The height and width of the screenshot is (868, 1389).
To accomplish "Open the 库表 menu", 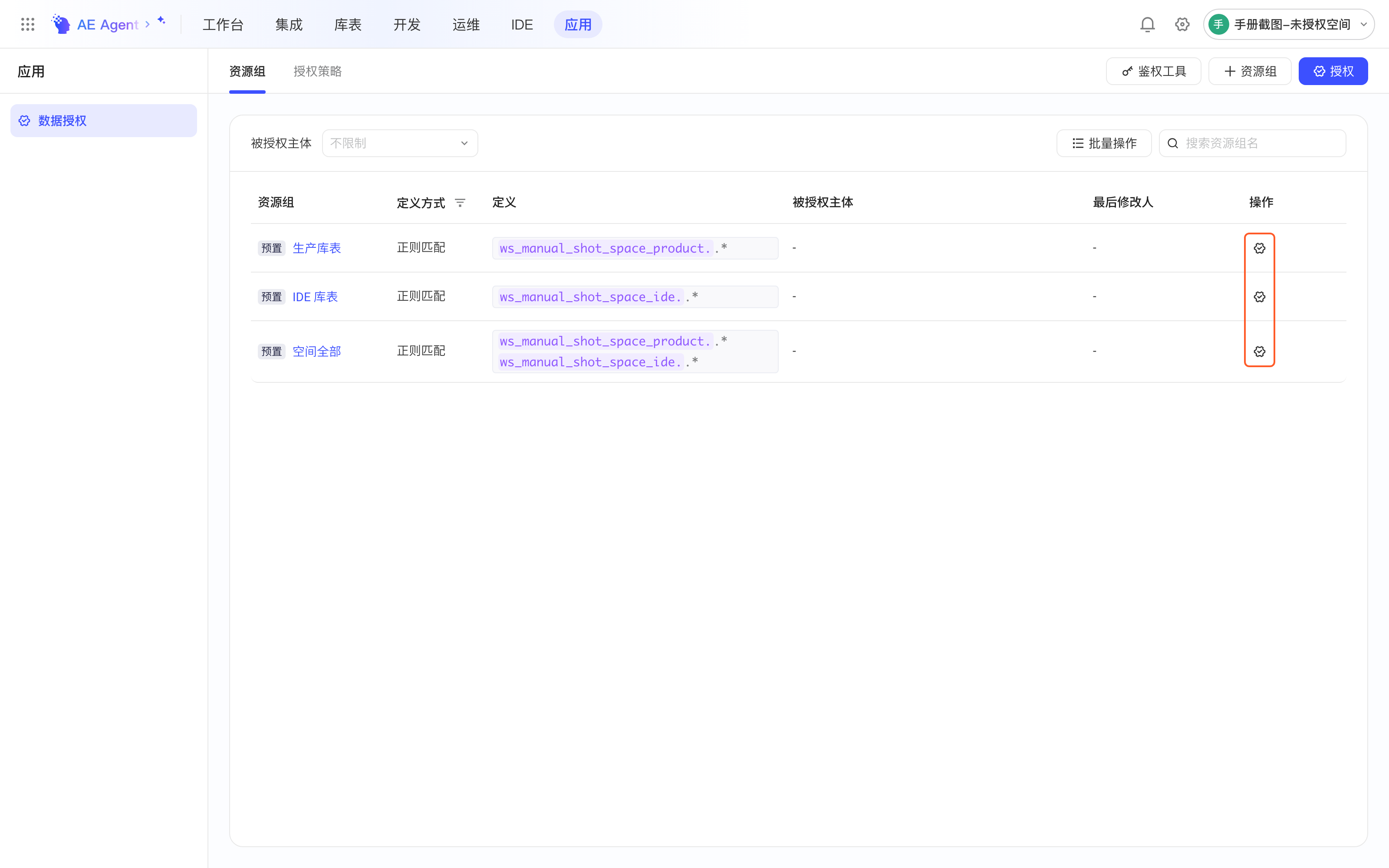I will 348,25.
